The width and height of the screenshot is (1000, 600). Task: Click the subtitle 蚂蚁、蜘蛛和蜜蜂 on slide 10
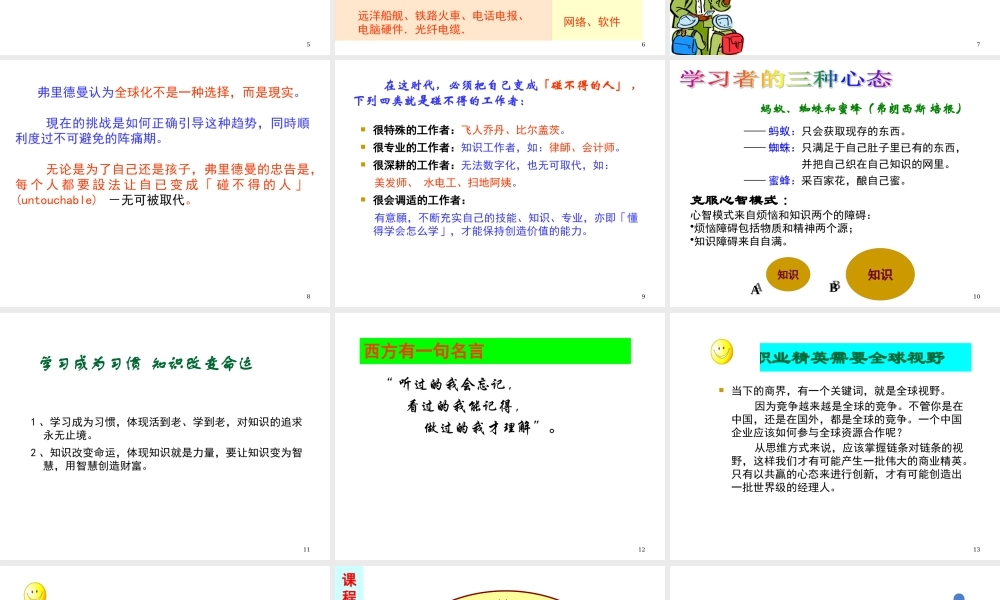861,108
